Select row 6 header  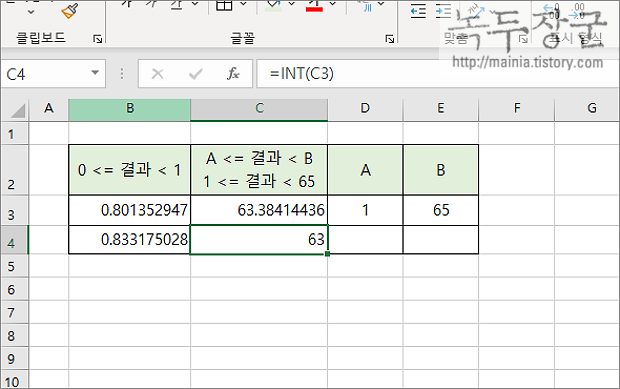(x=15, y=289)
